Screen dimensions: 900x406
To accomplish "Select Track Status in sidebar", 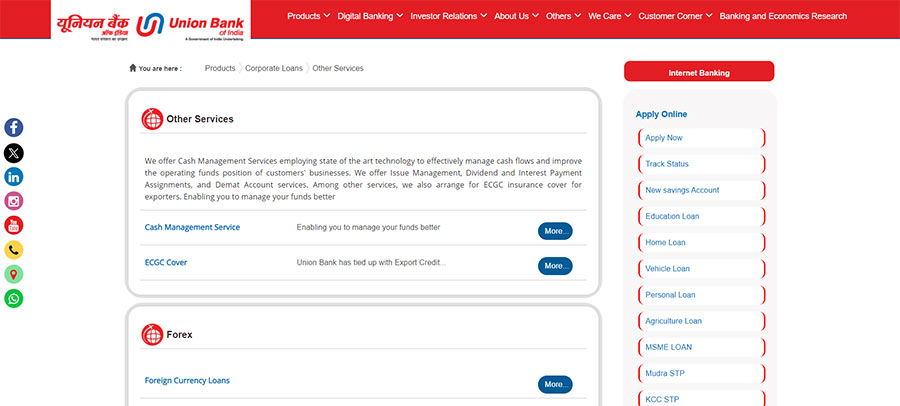I will 701,164.
